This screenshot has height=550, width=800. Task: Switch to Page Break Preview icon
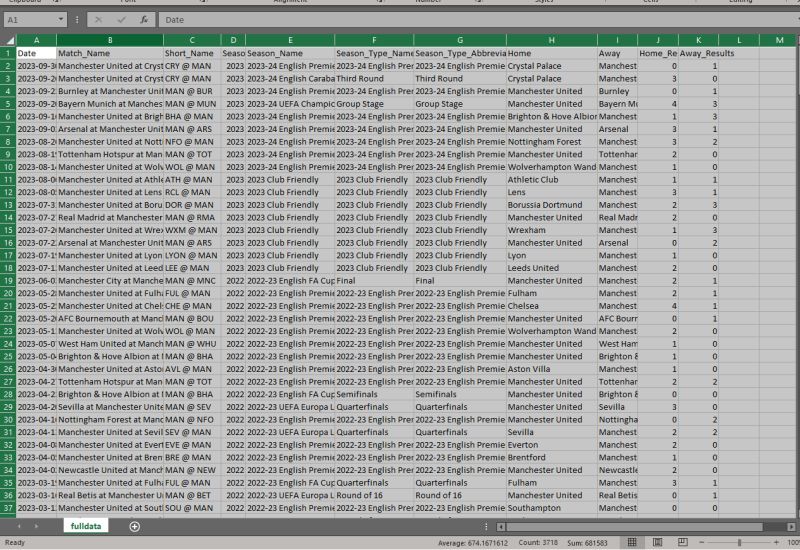pyautogui.click(x=683, y=542)
